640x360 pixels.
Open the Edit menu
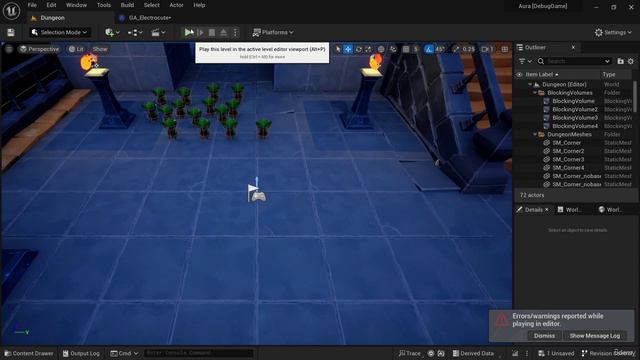51,5
